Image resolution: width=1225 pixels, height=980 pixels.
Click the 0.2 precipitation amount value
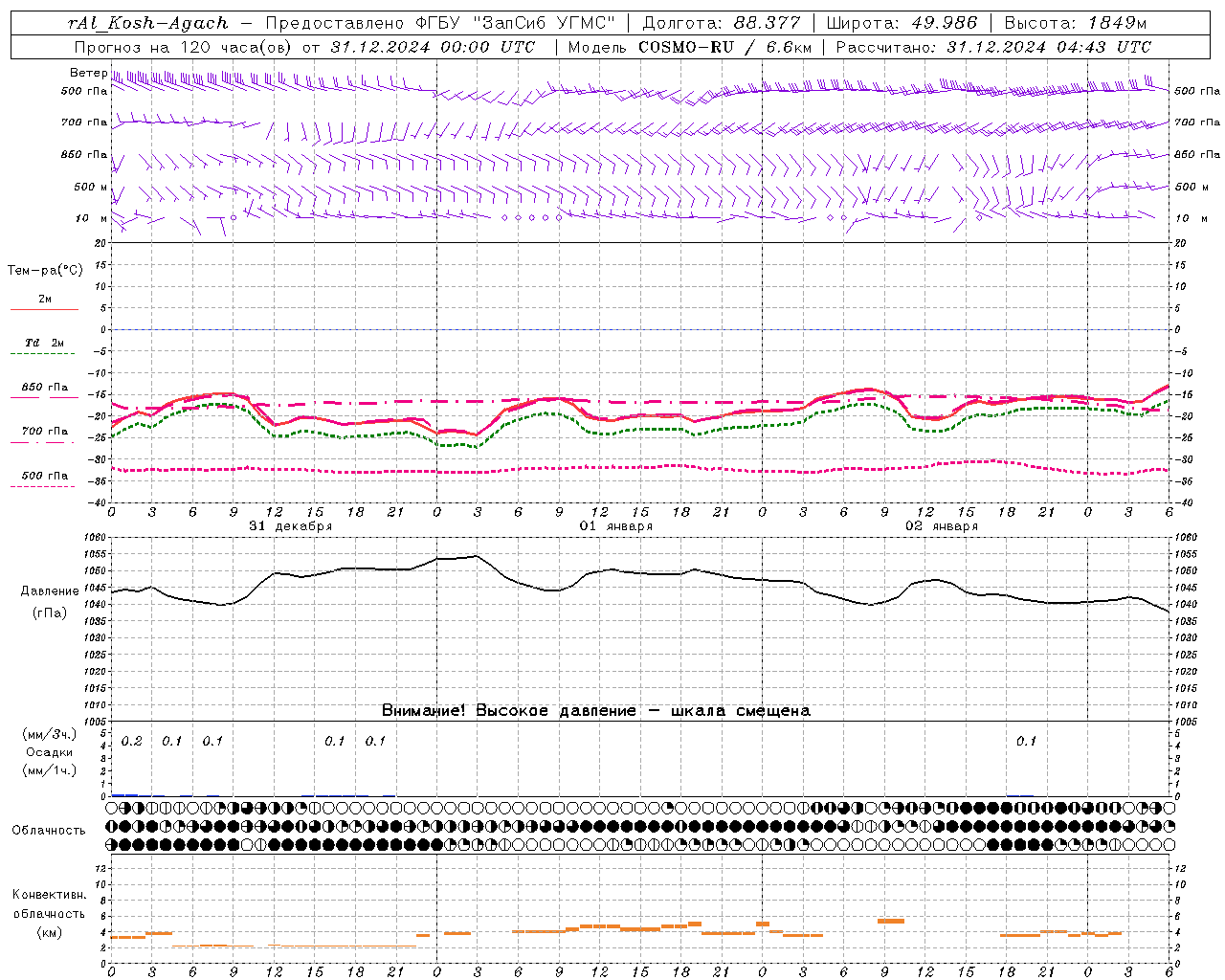pos(131,742)
